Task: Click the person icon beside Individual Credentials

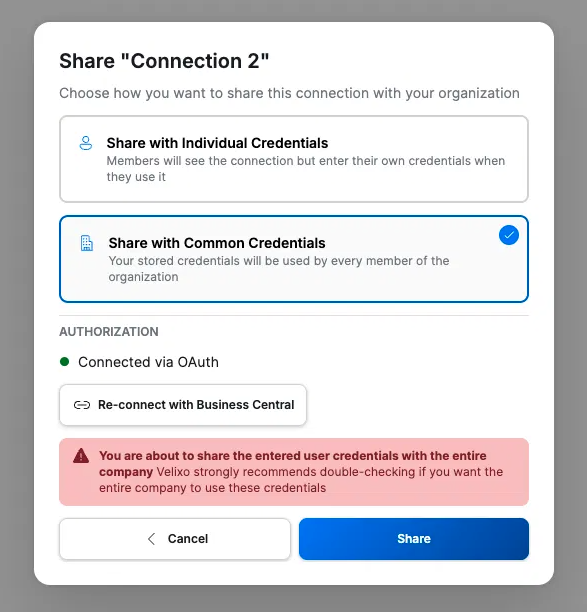Action: click(86, 143)
